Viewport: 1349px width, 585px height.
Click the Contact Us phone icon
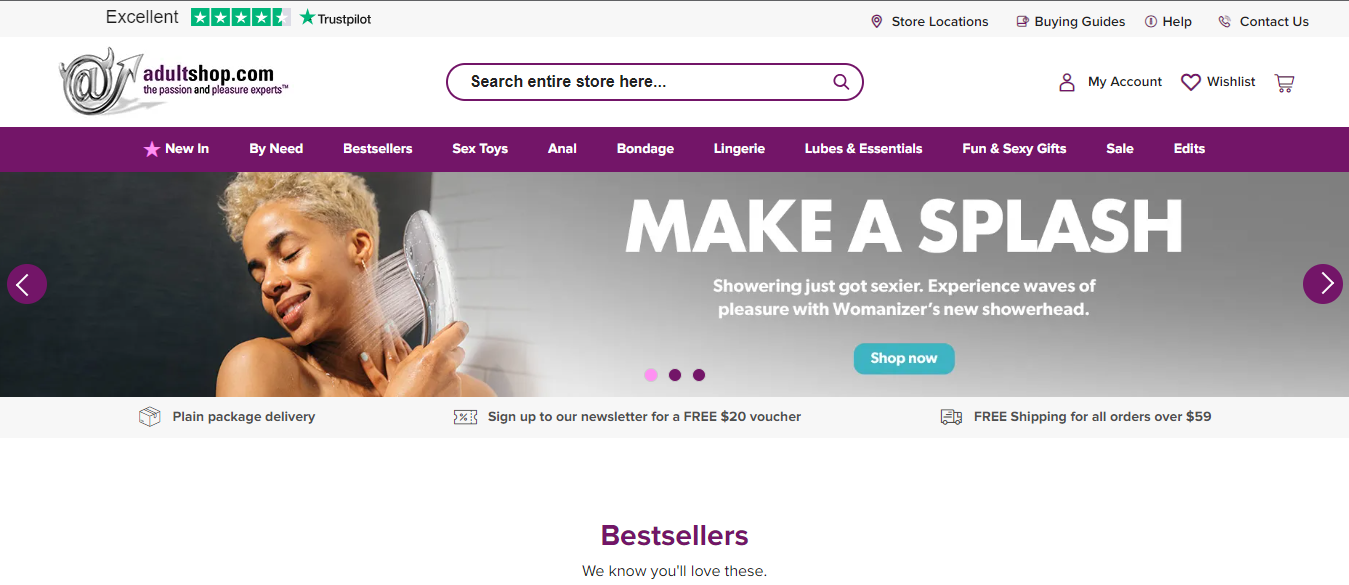[1225, 21]
